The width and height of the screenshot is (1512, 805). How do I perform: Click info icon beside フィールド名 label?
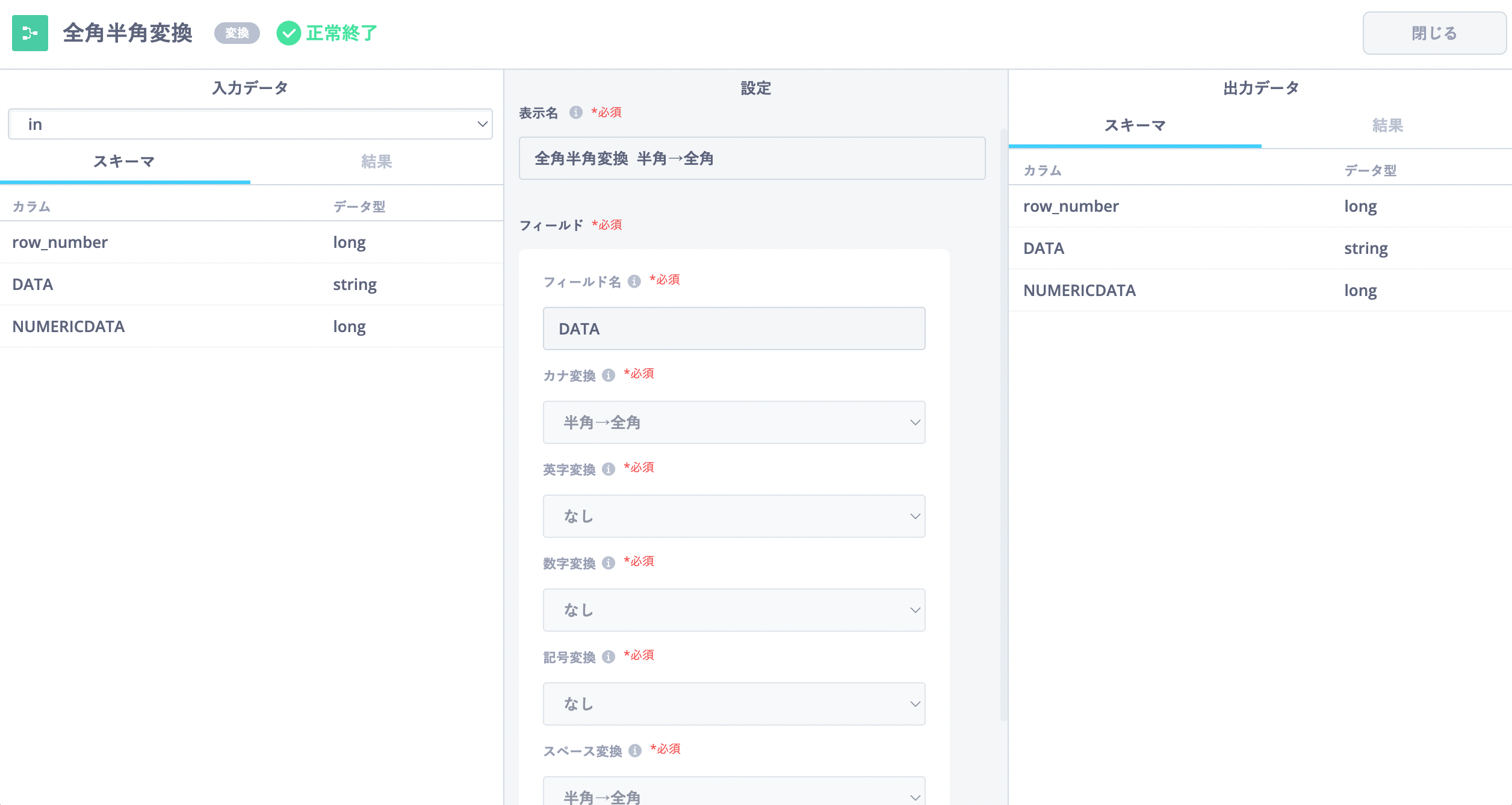[634, 282]
